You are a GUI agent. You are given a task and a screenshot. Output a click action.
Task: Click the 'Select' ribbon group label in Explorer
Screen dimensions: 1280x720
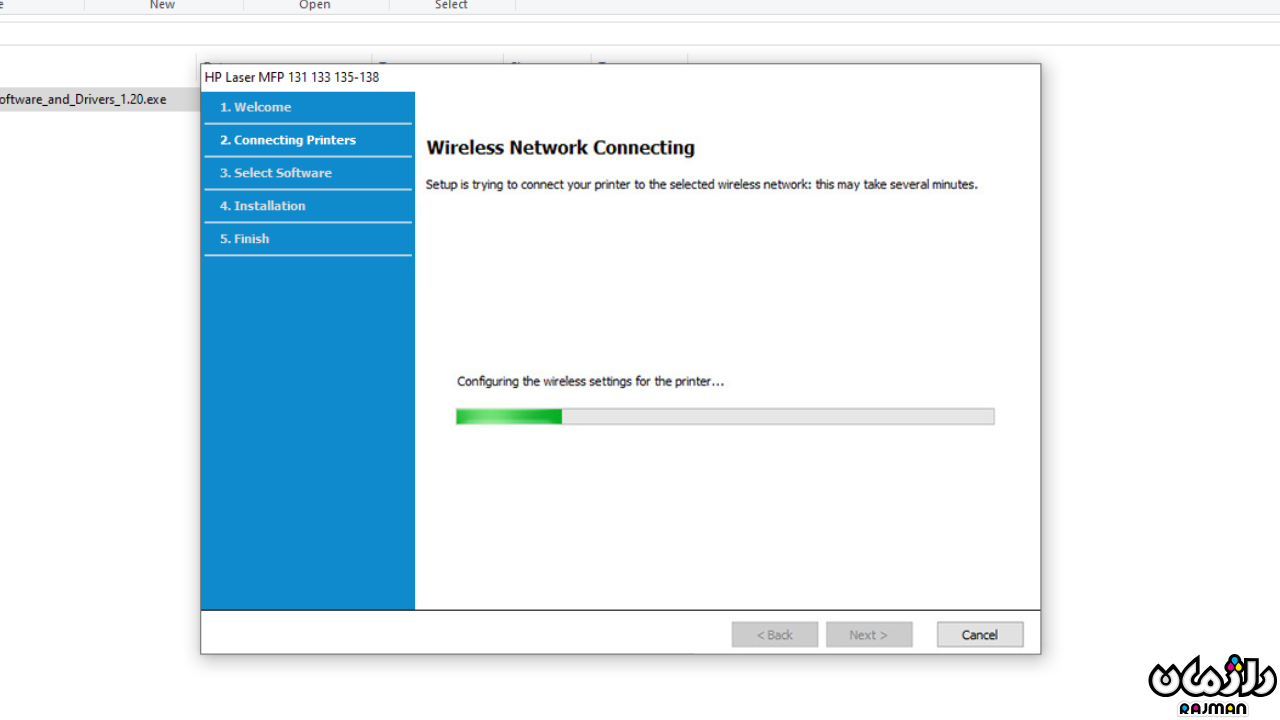[x=451, y=5]
